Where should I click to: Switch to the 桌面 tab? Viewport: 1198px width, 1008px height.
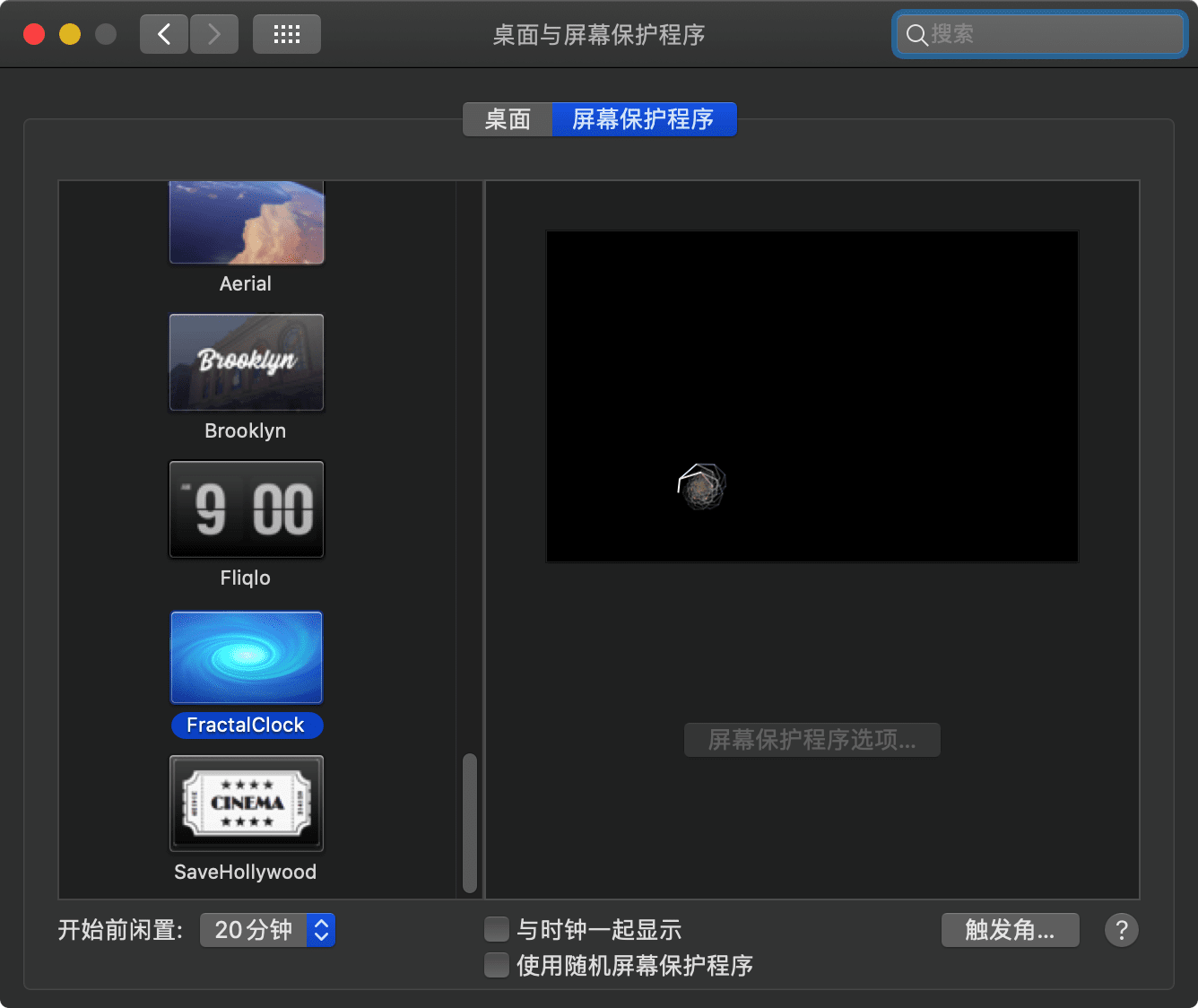coord(508,119)
